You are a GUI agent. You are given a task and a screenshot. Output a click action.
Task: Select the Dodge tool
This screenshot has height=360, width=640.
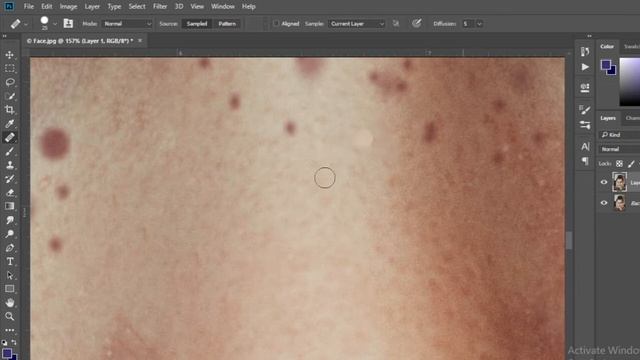(10, 234)
